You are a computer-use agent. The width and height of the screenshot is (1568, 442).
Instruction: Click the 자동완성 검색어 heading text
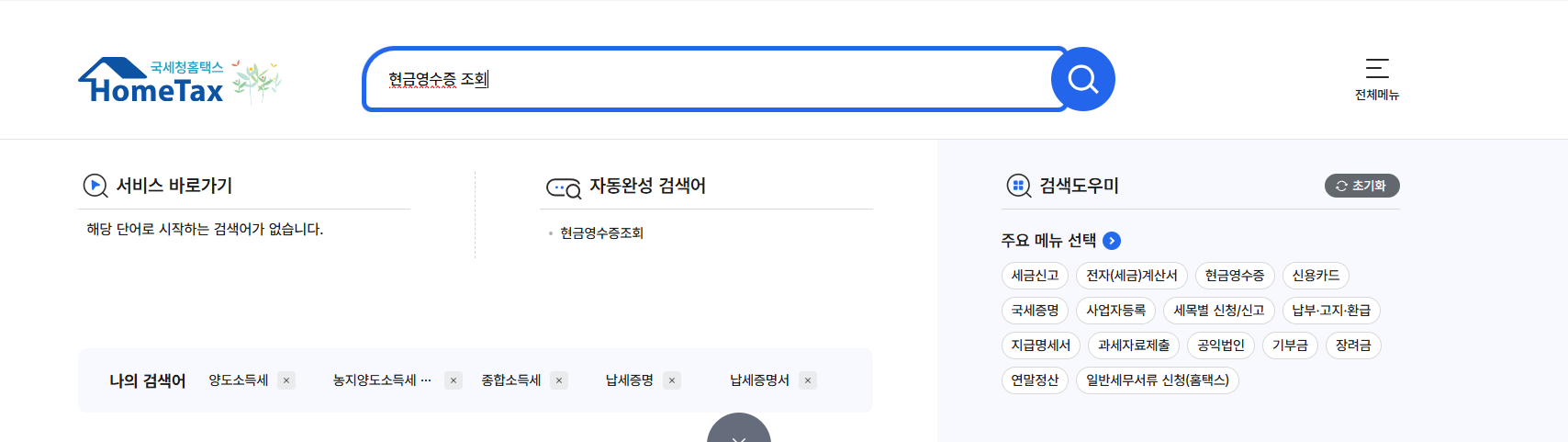point(647,186)
